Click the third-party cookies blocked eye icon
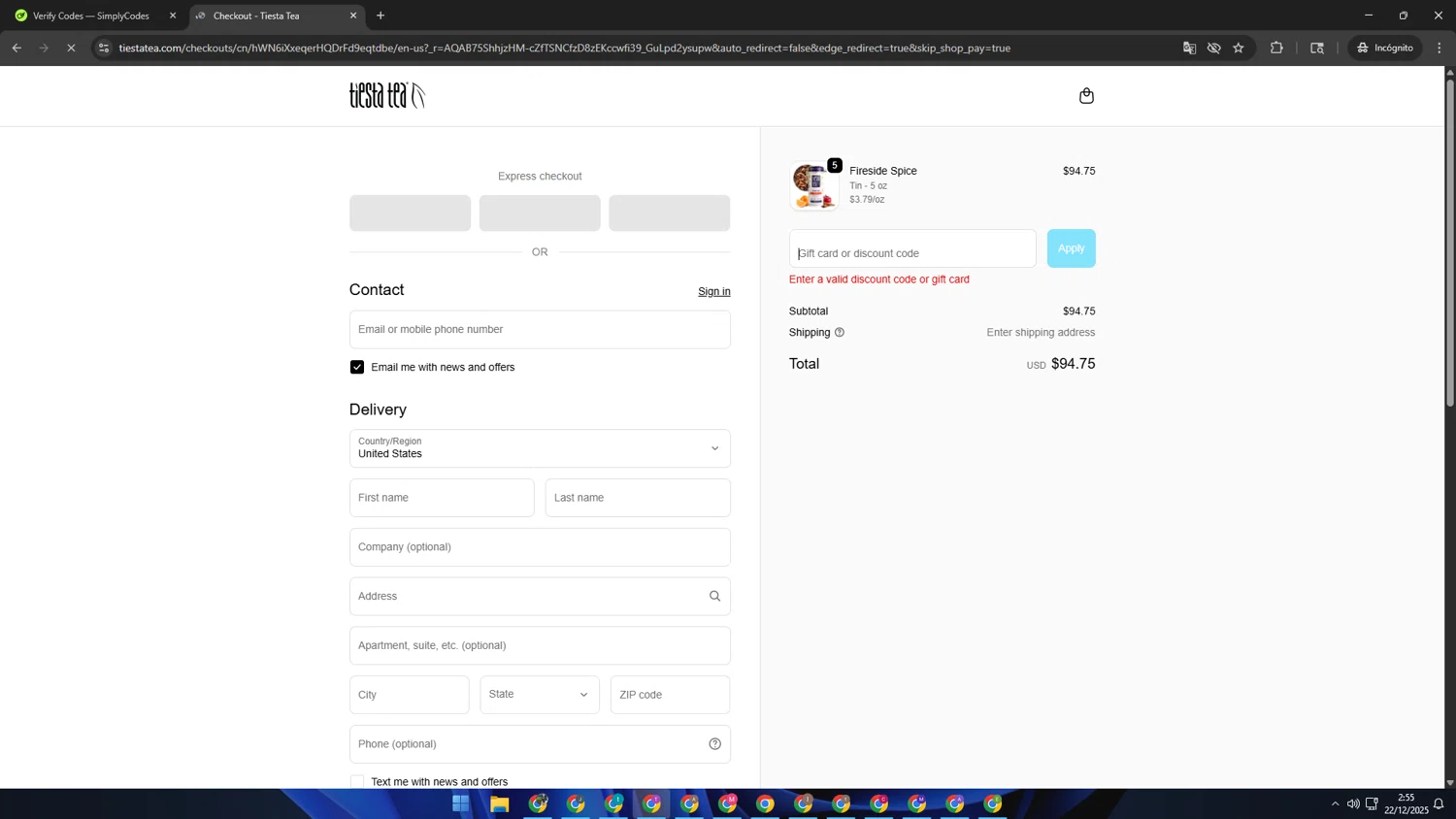The image size is (1456, 819). (1213, 48)
